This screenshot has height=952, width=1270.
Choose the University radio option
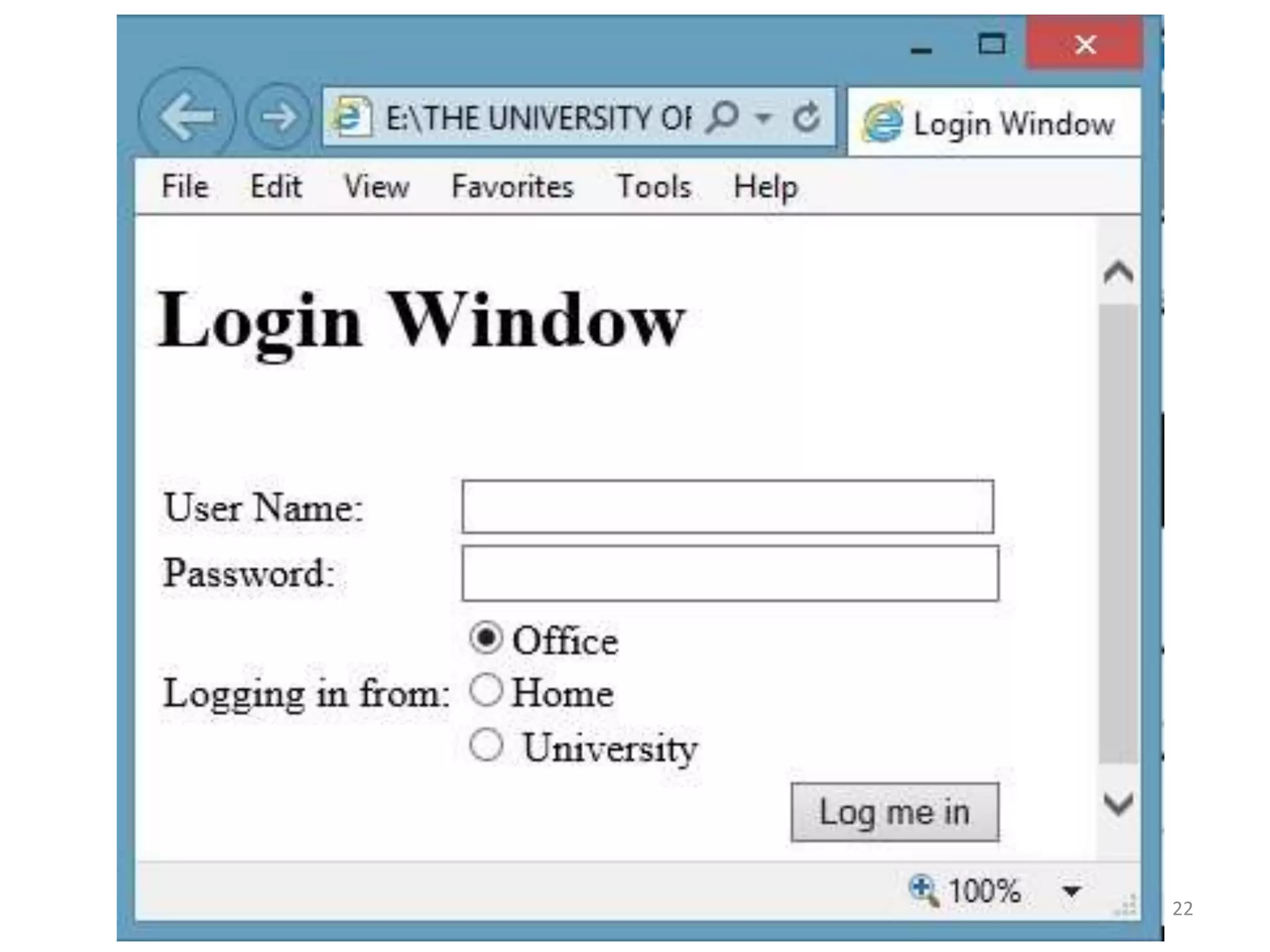(486, 744)
